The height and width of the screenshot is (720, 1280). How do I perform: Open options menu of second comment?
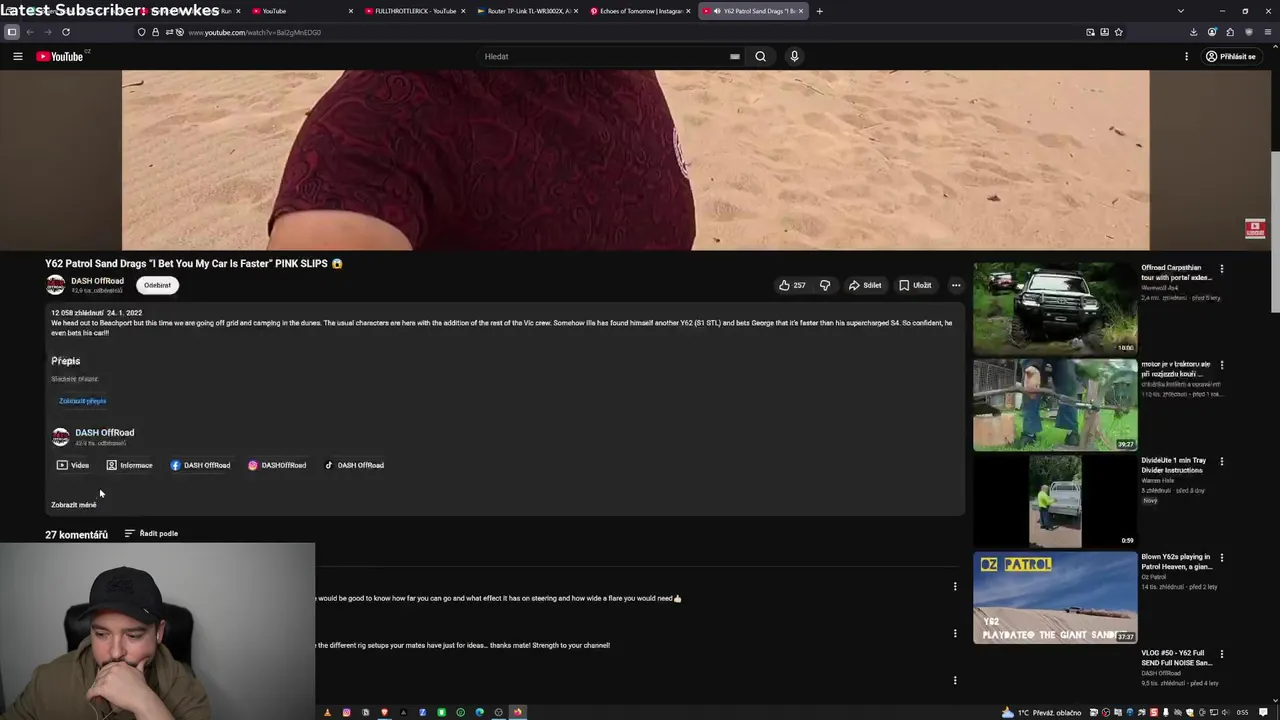955,634
